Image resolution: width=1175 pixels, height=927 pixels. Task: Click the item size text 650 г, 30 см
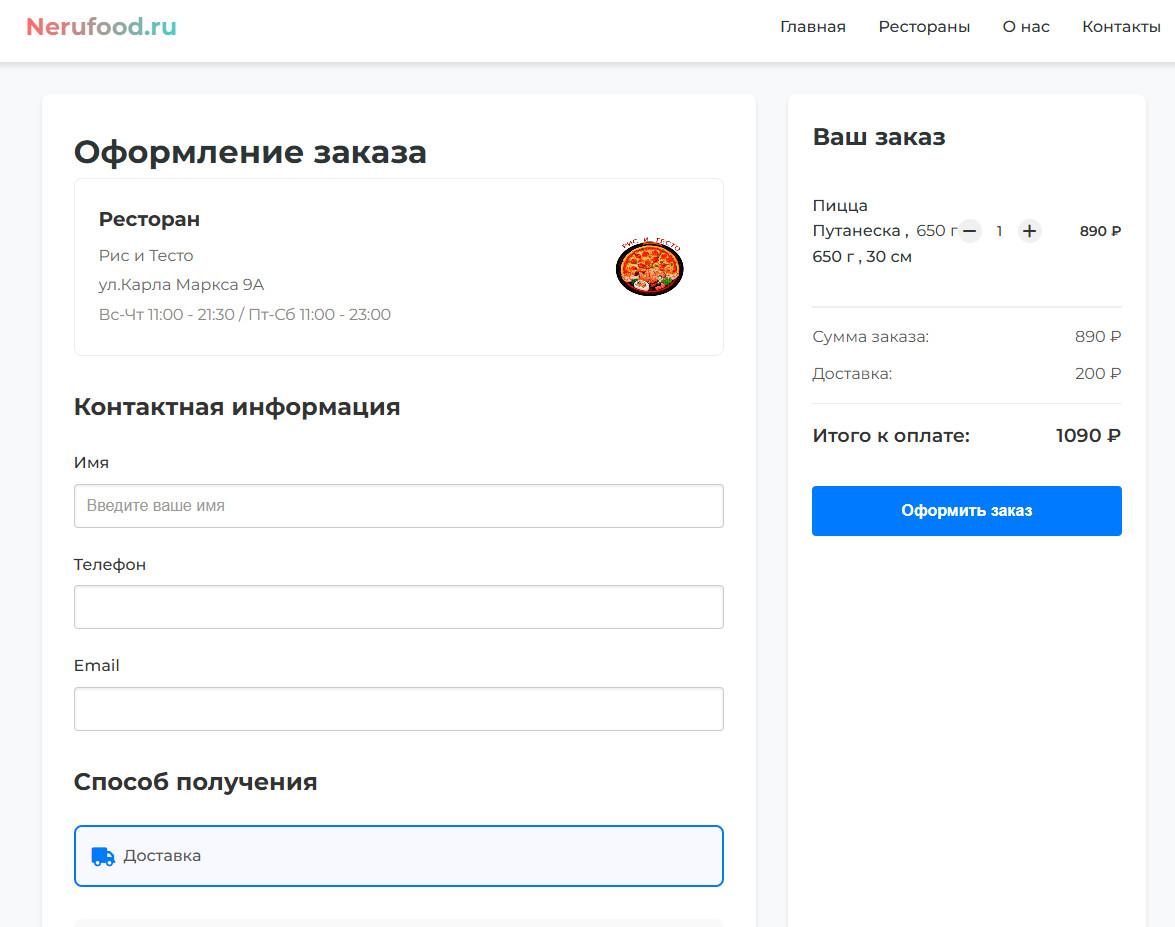pyautogui.click(x=862, y=256)
